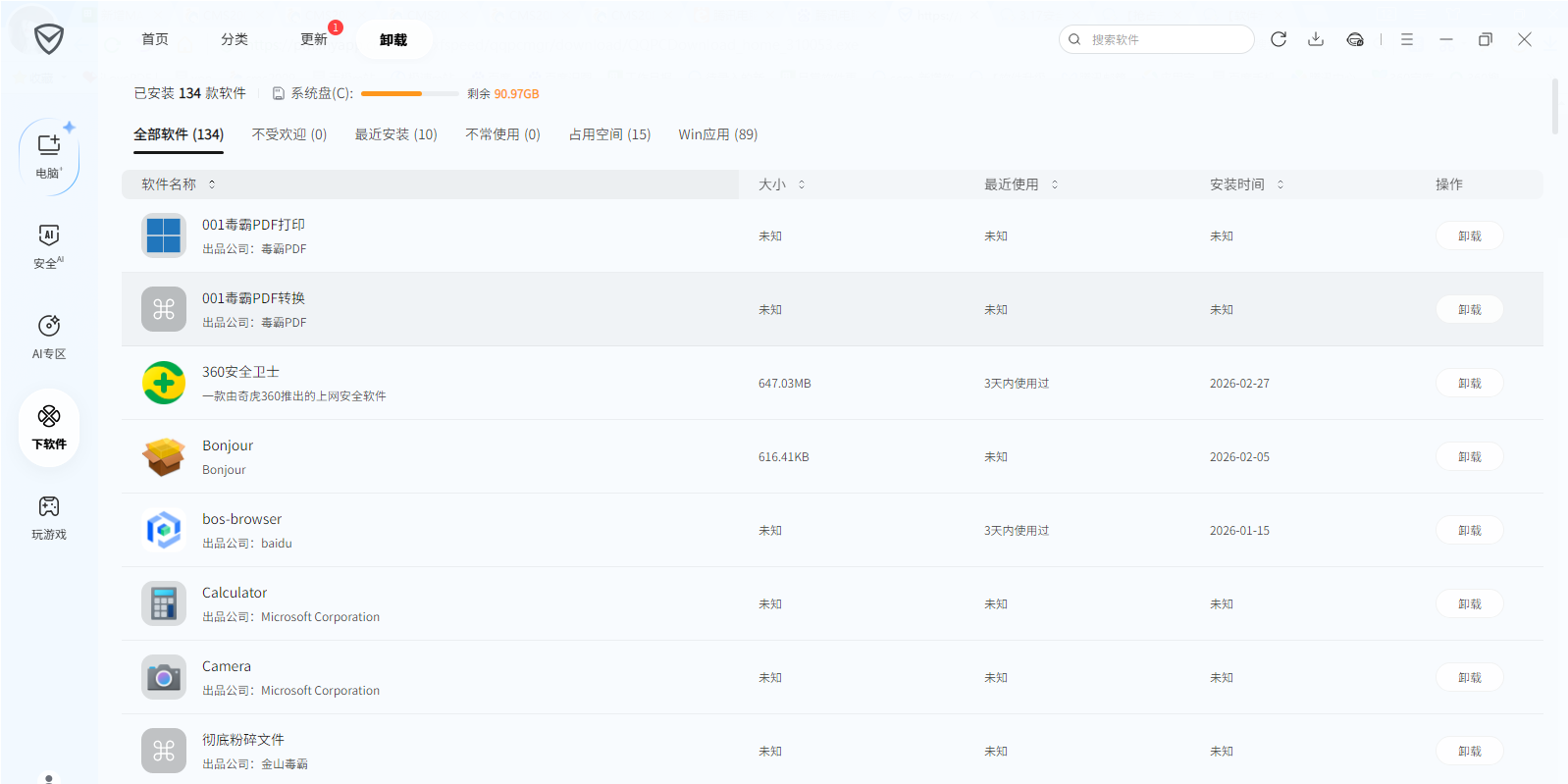
Task: Click the refresh icon in top bar
Action: click(1278, 39)
